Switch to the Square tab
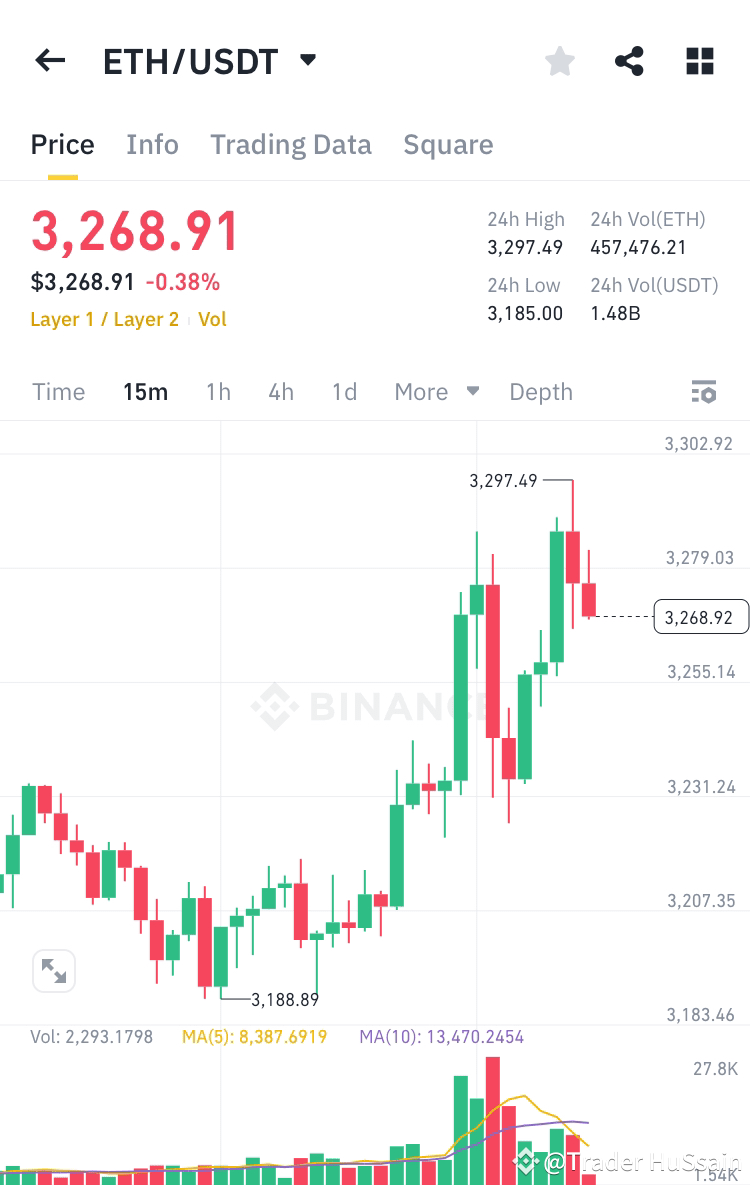This screenshot has height=1185, width=750. 448,144
